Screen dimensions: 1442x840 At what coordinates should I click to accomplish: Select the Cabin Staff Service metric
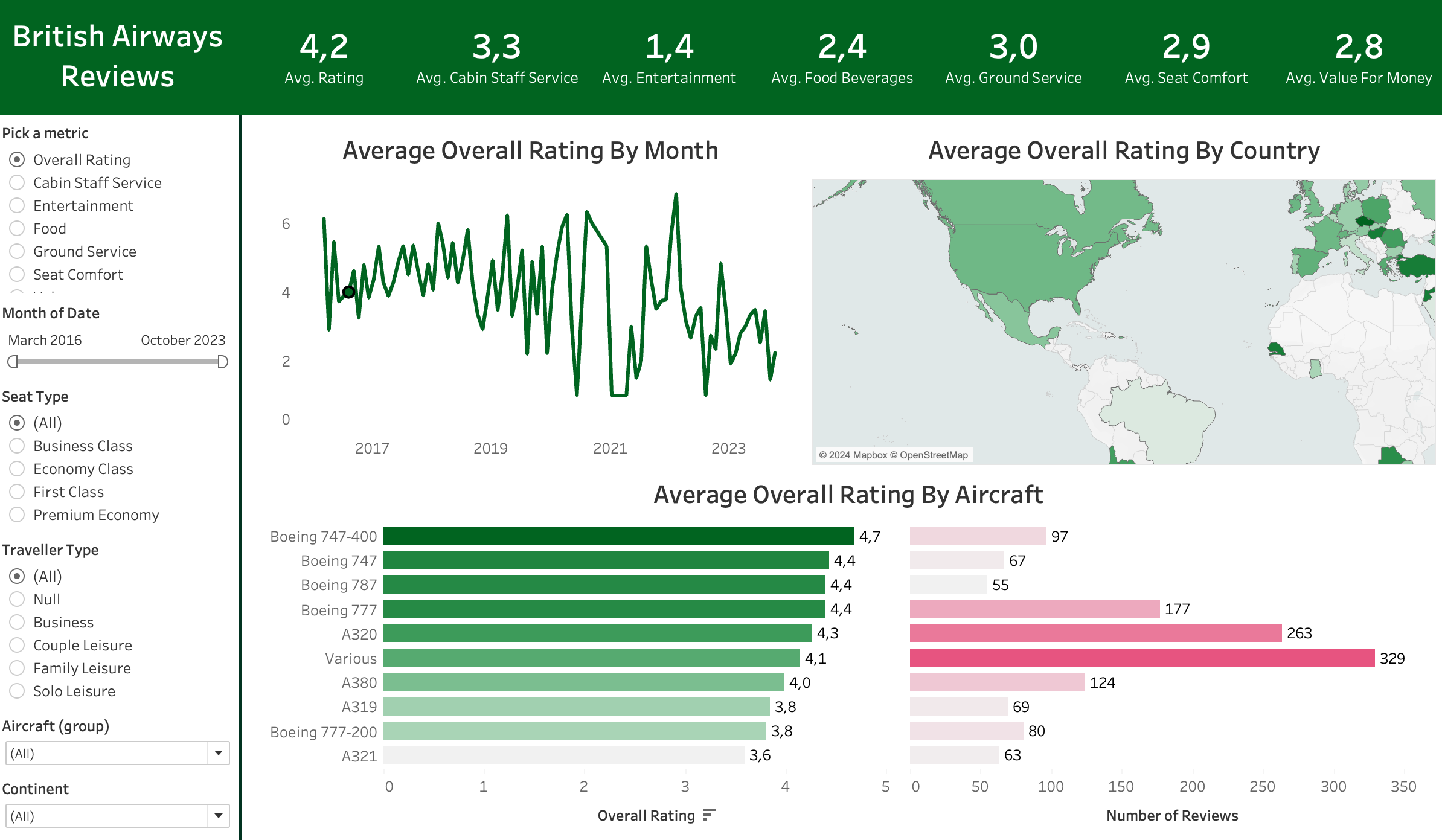(17, 182)
